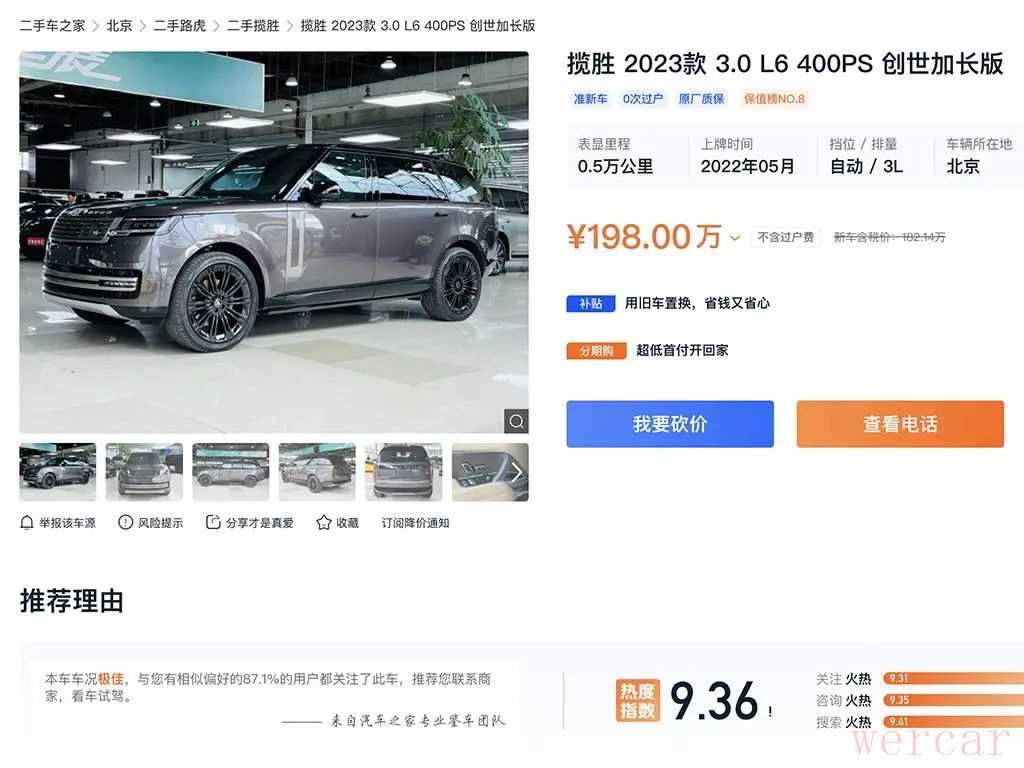The width and height of the screenshot is (1024, 768).
Task: Click the 保值榜NO.8 tag
Action: [774, 99]
